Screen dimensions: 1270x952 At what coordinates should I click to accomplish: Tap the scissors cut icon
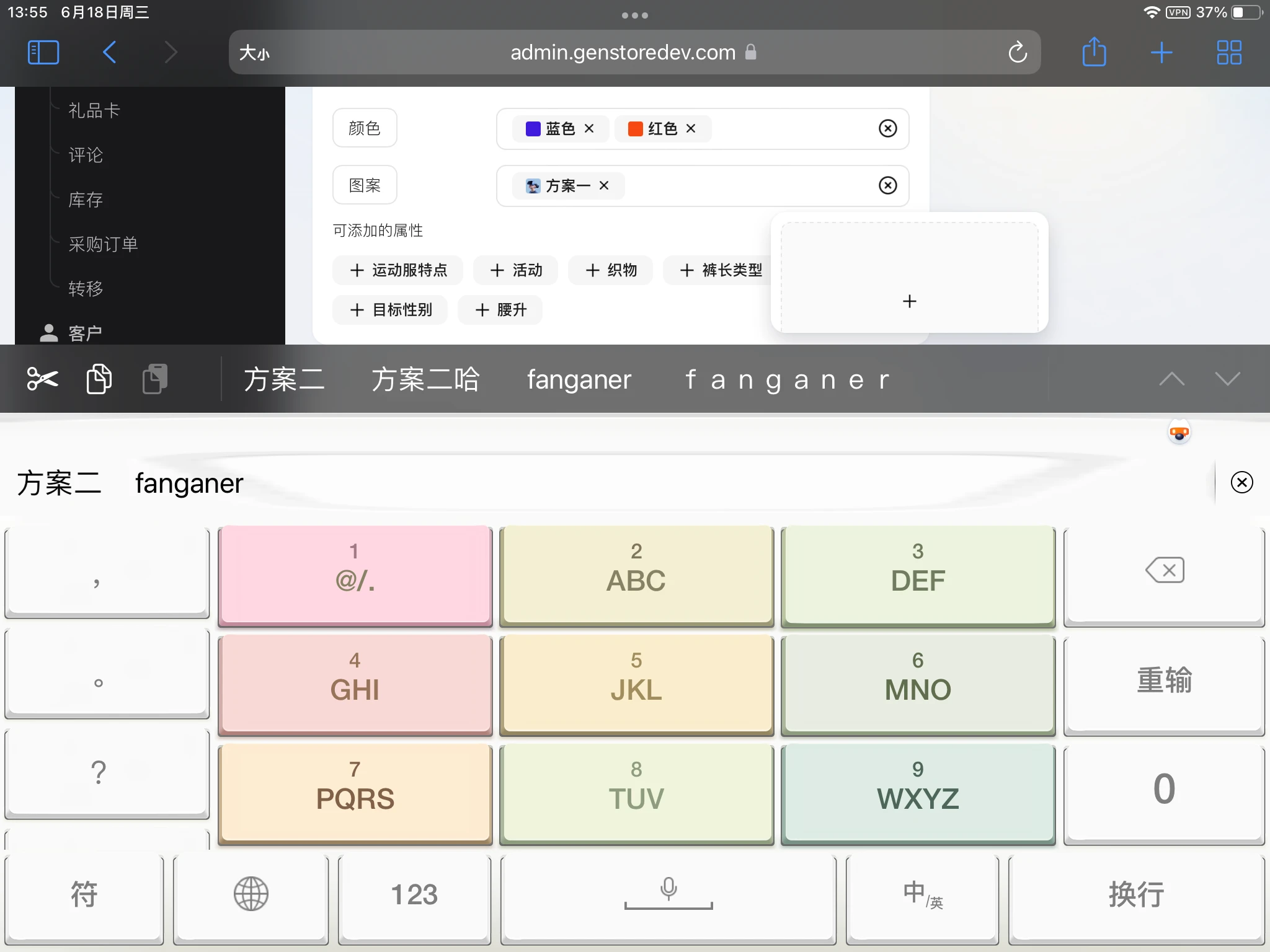tap(42, 379)
